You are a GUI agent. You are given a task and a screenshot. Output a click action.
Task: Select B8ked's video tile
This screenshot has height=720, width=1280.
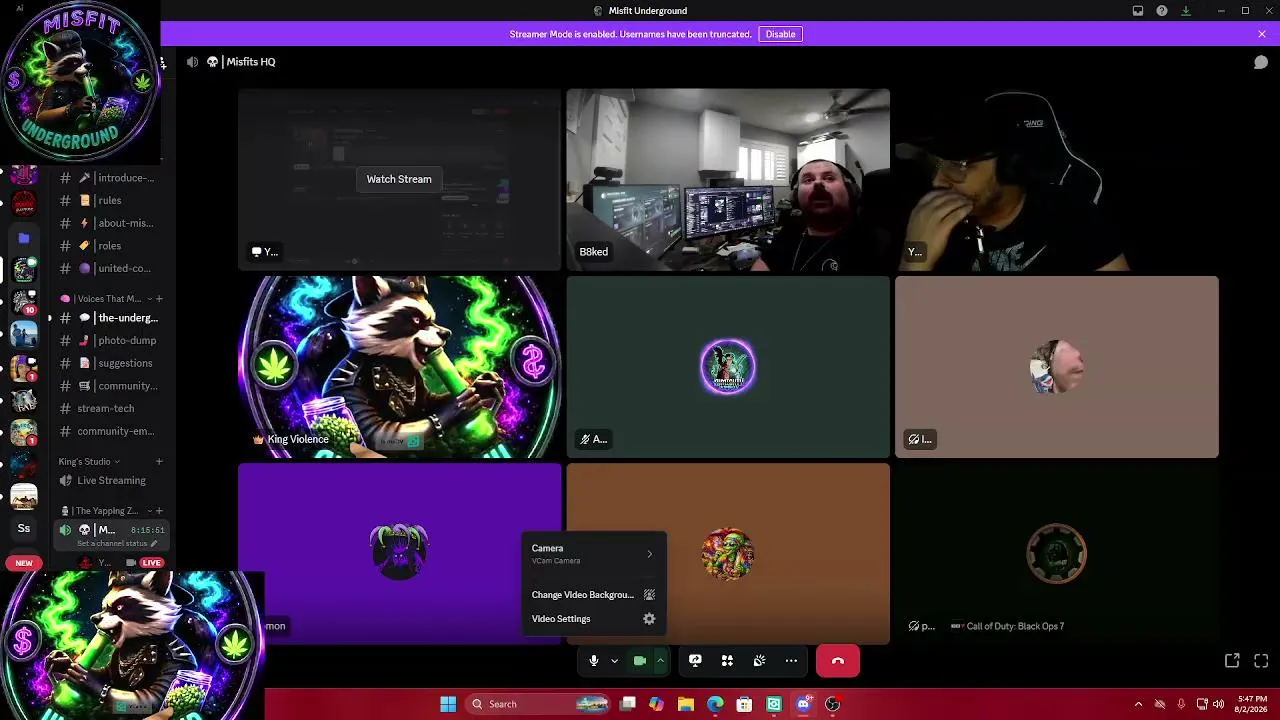coord(728,180)
